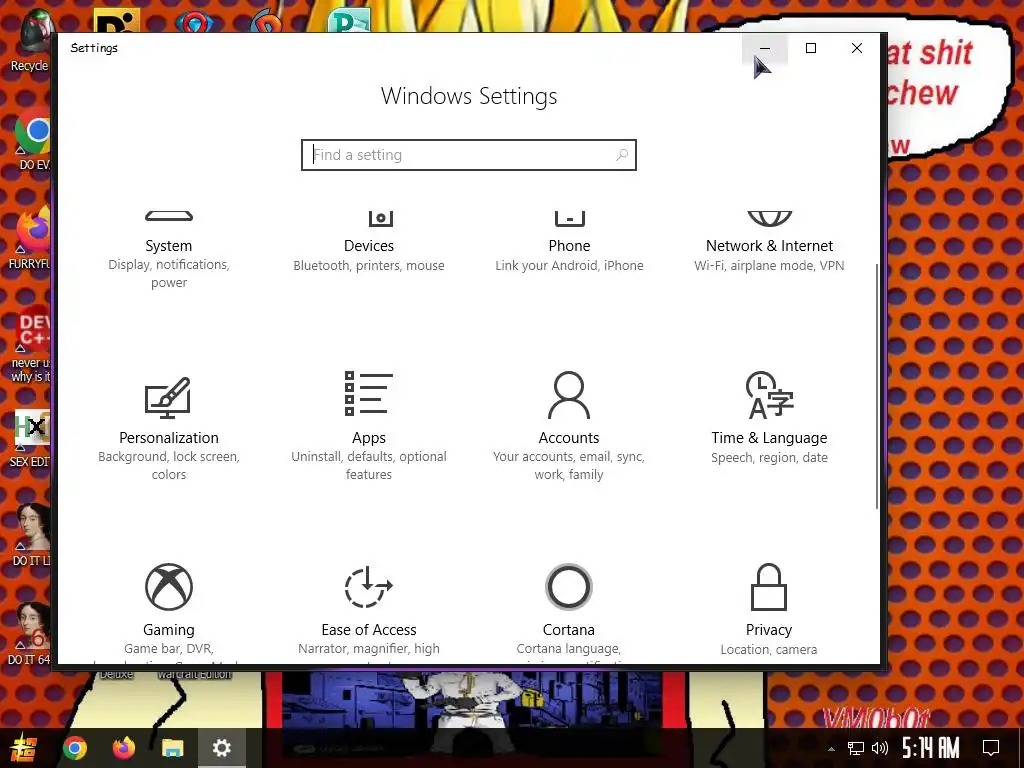This screenshot has width=1024, height=768.
Task: Click the Settings gear taskbar button
Action: [x=221, y=748]
